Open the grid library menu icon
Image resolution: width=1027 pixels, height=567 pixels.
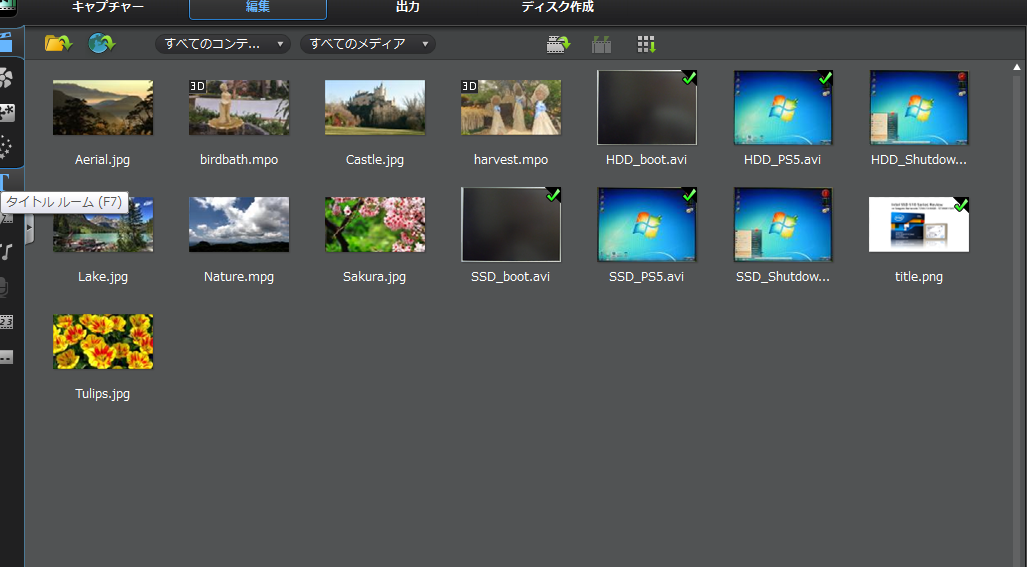(646, 44)
